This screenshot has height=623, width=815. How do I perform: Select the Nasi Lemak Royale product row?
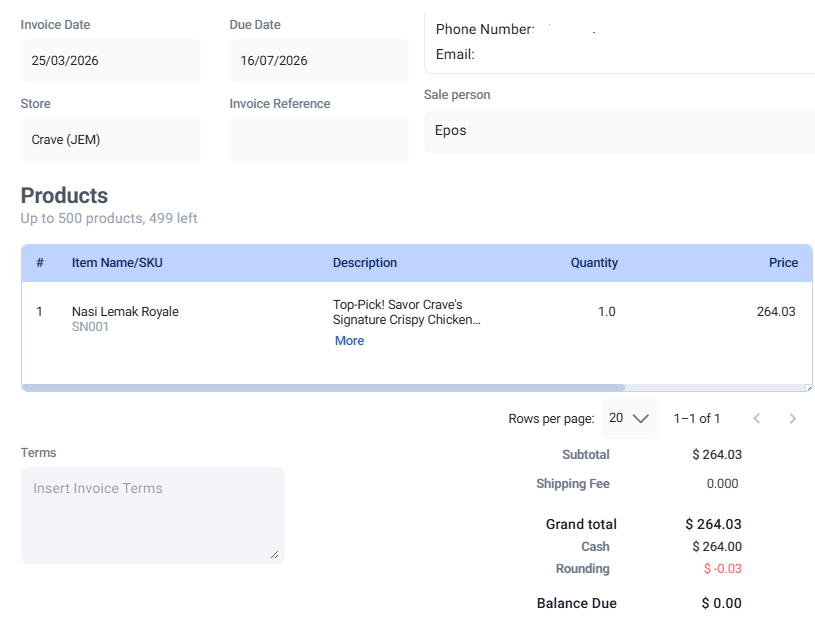coord(125,312)
